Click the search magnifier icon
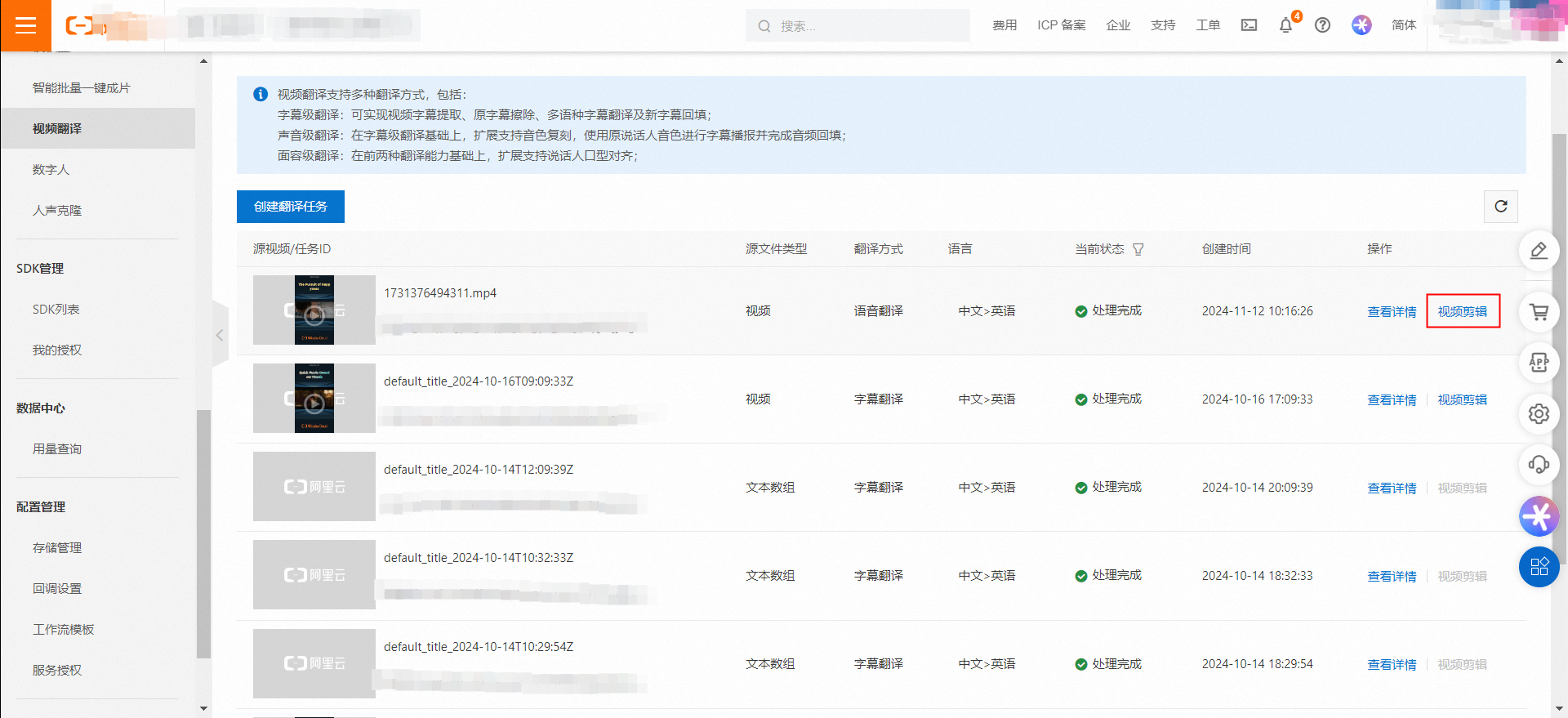1568x718 pixels. 764,26
